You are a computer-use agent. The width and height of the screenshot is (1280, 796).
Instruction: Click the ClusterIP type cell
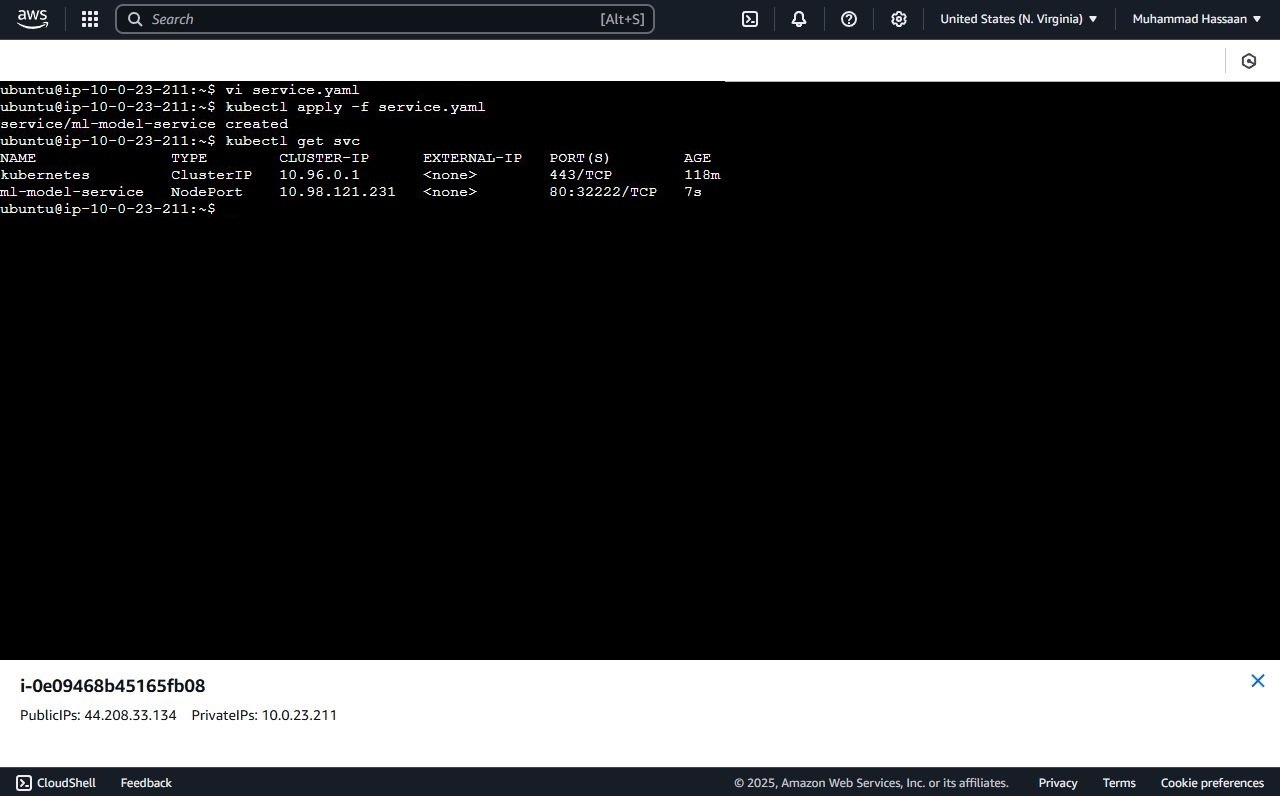pyautogui.click(x=212, y=175)
